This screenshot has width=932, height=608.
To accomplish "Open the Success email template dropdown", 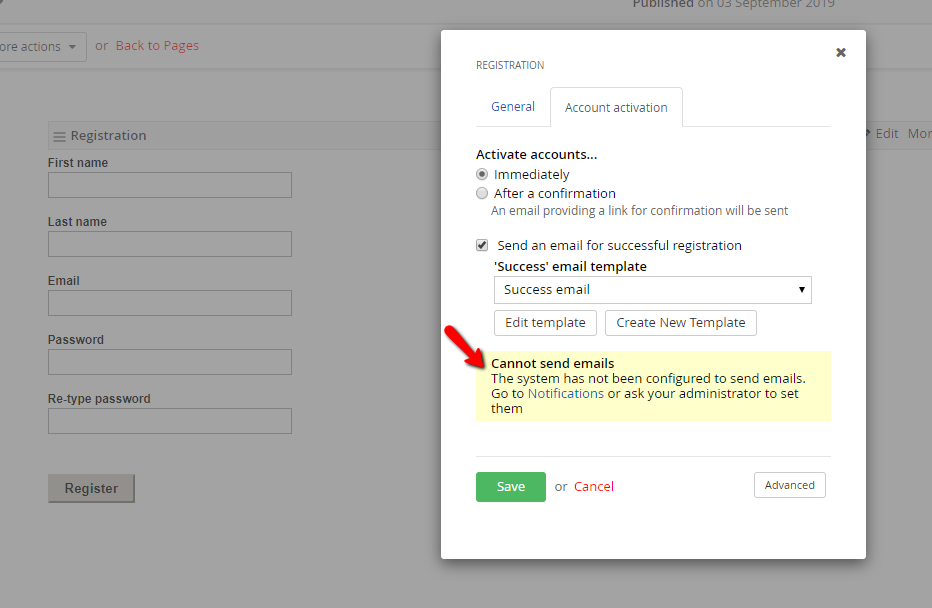I will tap(653, 289).
